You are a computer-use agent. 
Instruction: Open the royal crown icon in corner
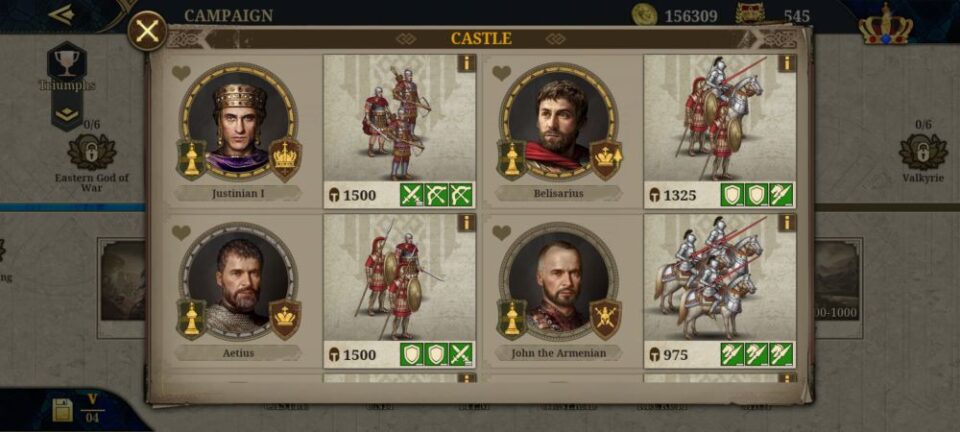(x=885, y=24)
